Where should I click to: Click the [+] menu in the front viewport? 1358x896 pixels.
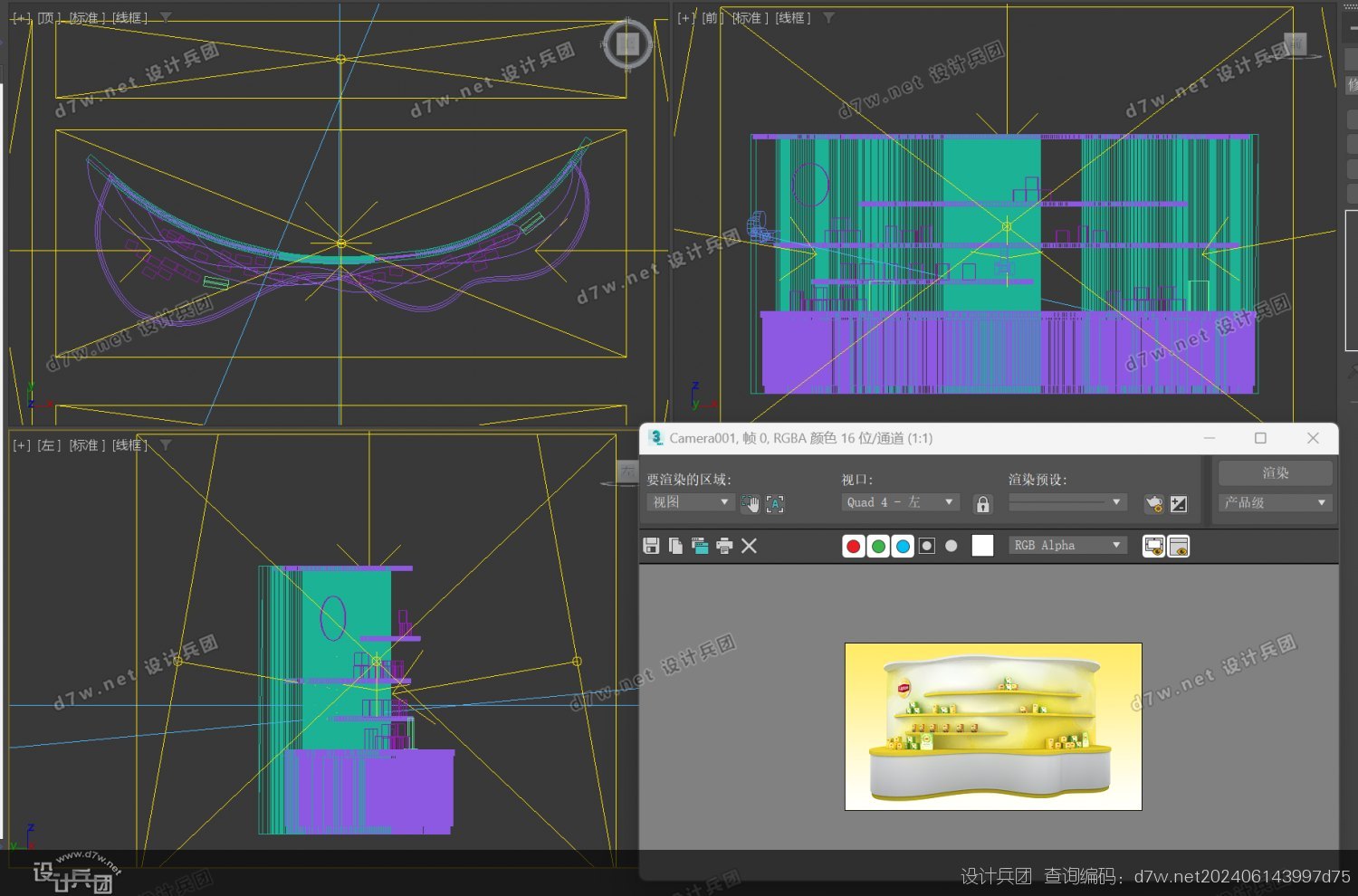687,18
